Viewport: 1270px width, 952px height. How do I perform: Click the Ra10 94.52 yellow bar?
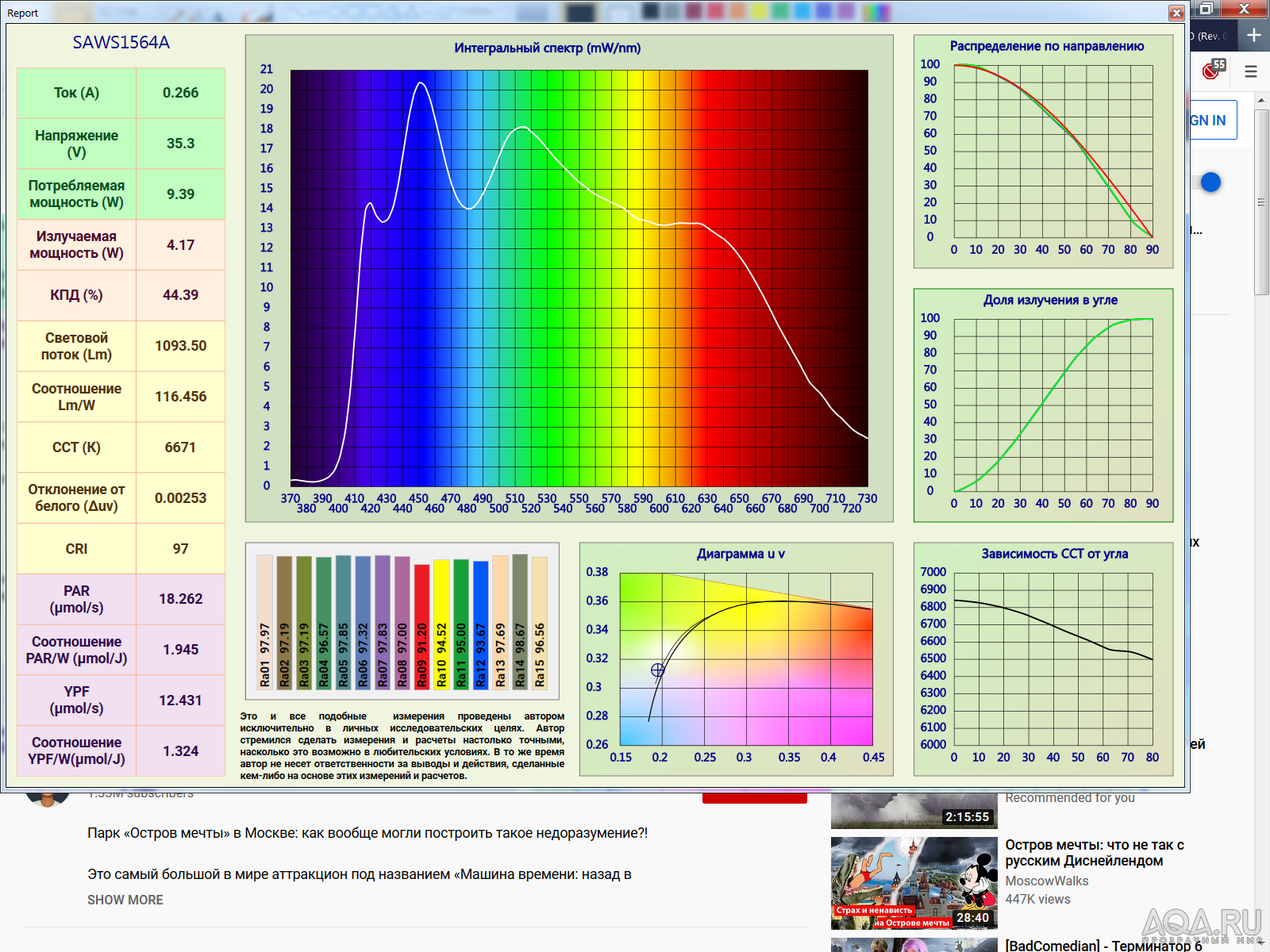pyautogui.click(x=441, y=624)
